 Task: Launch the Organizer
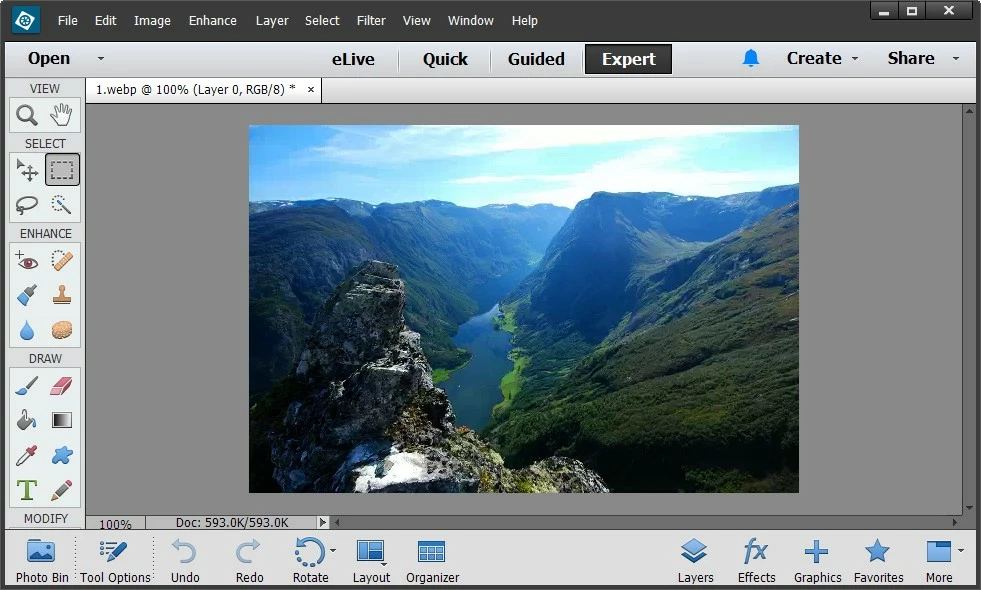(432, 561)
